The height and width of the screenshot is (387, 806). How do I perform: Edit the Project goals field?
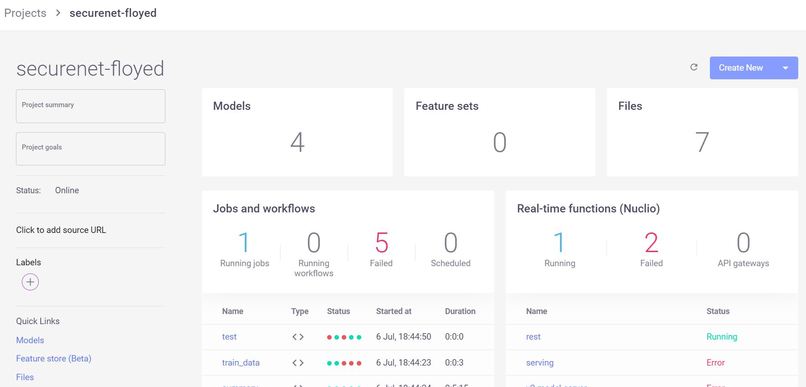(90, 149)
